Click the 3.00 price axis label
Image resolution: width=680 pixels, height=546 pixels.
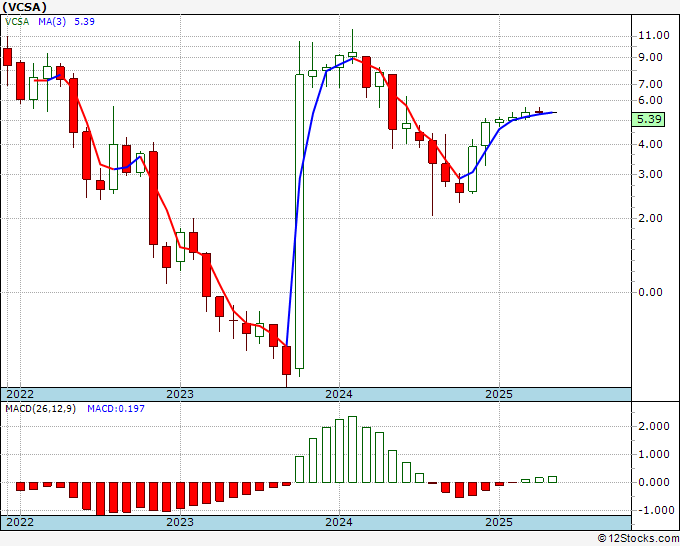651,174
